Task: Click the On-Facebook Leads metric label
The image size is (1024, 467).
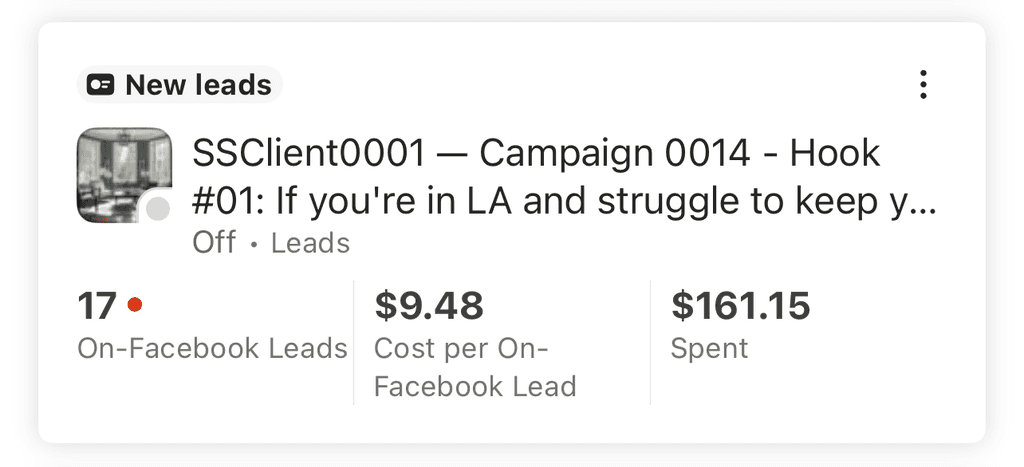Action: point(212,348)
